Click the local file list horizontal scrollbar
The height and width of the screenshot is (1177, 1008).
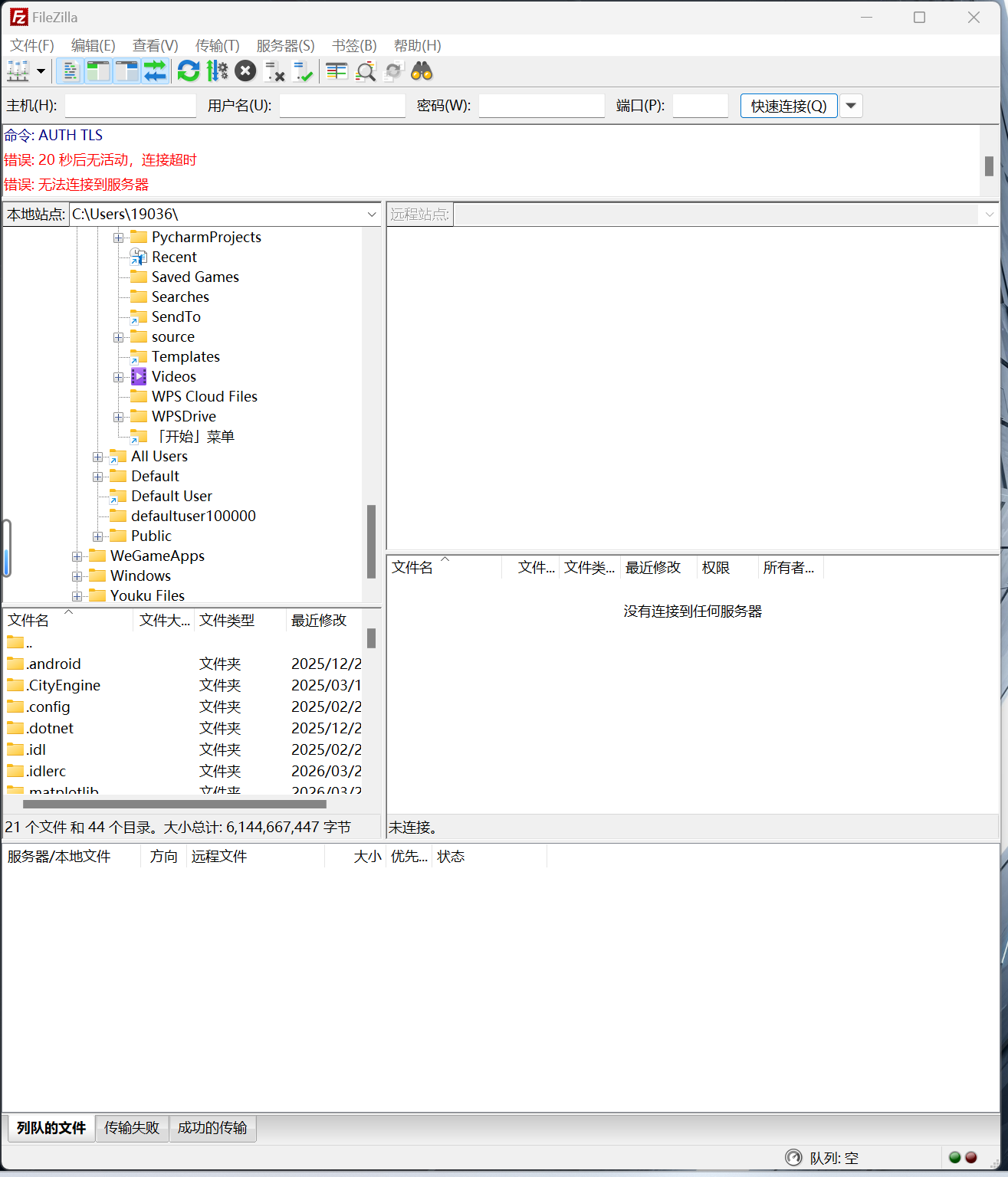tap(175, 805)
